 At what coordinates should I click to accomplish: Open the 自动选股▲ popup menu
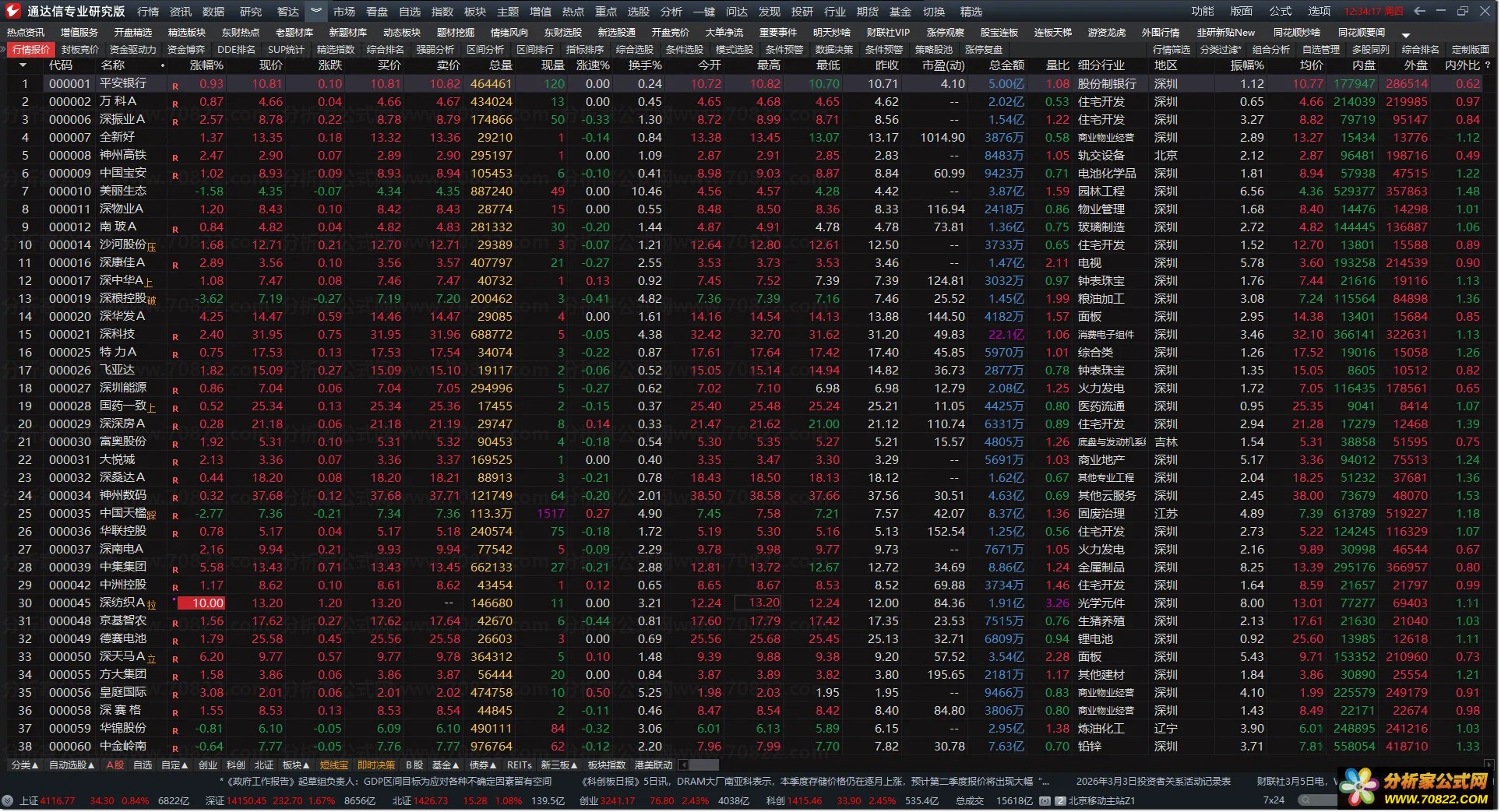72,765
